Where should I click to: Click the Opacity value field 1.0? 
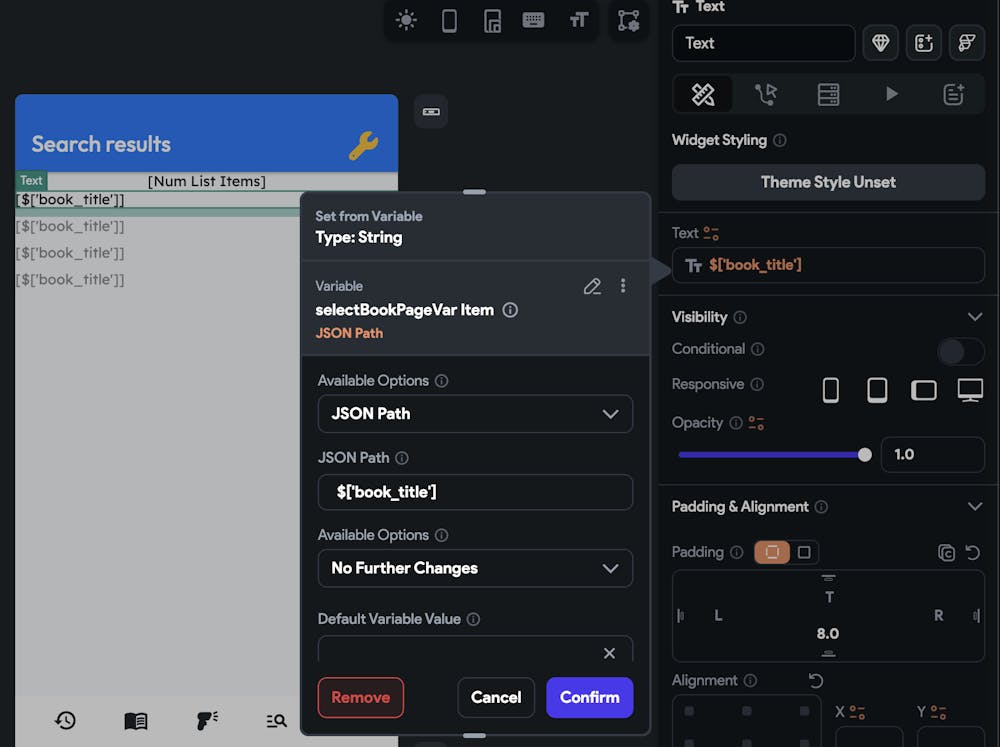(x=932, y=455)
